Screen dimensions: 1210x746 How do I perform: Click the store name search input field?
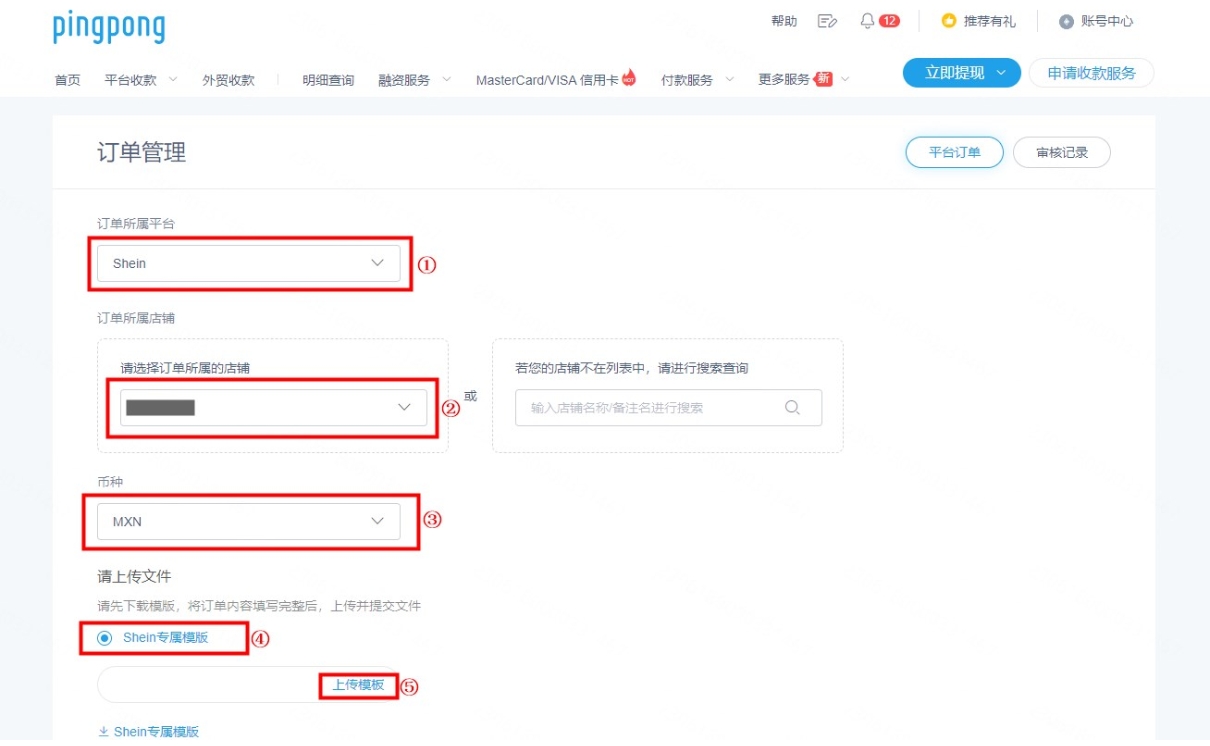point(650,408)
